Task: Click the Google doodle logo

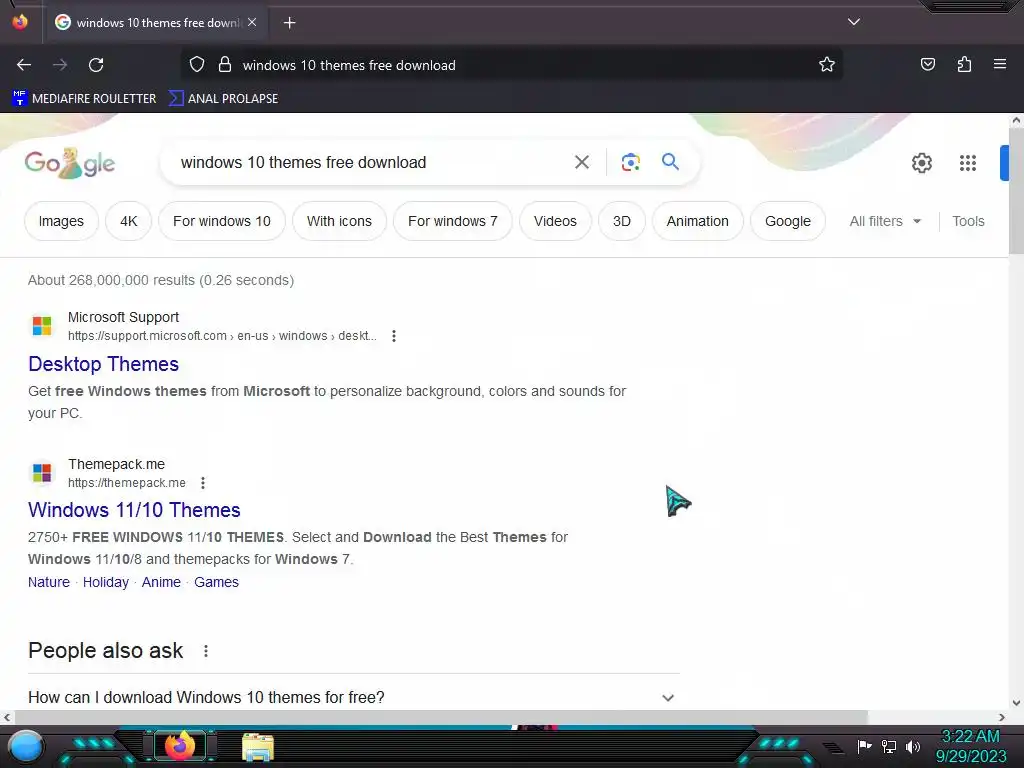Action: (x=70, y=163)
